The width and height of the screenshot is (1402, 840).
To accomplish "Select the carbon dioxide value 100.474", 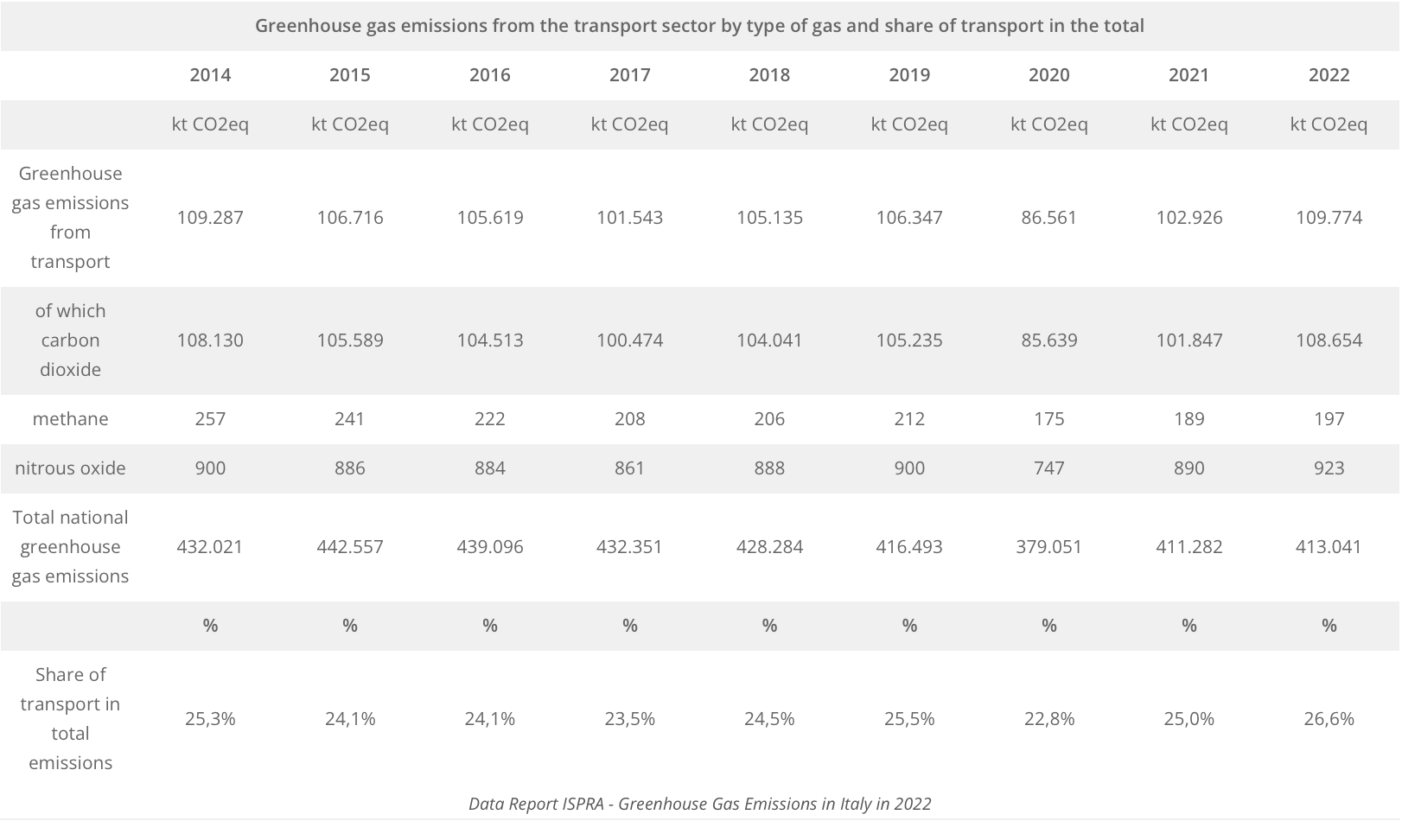I will (629, 340).
